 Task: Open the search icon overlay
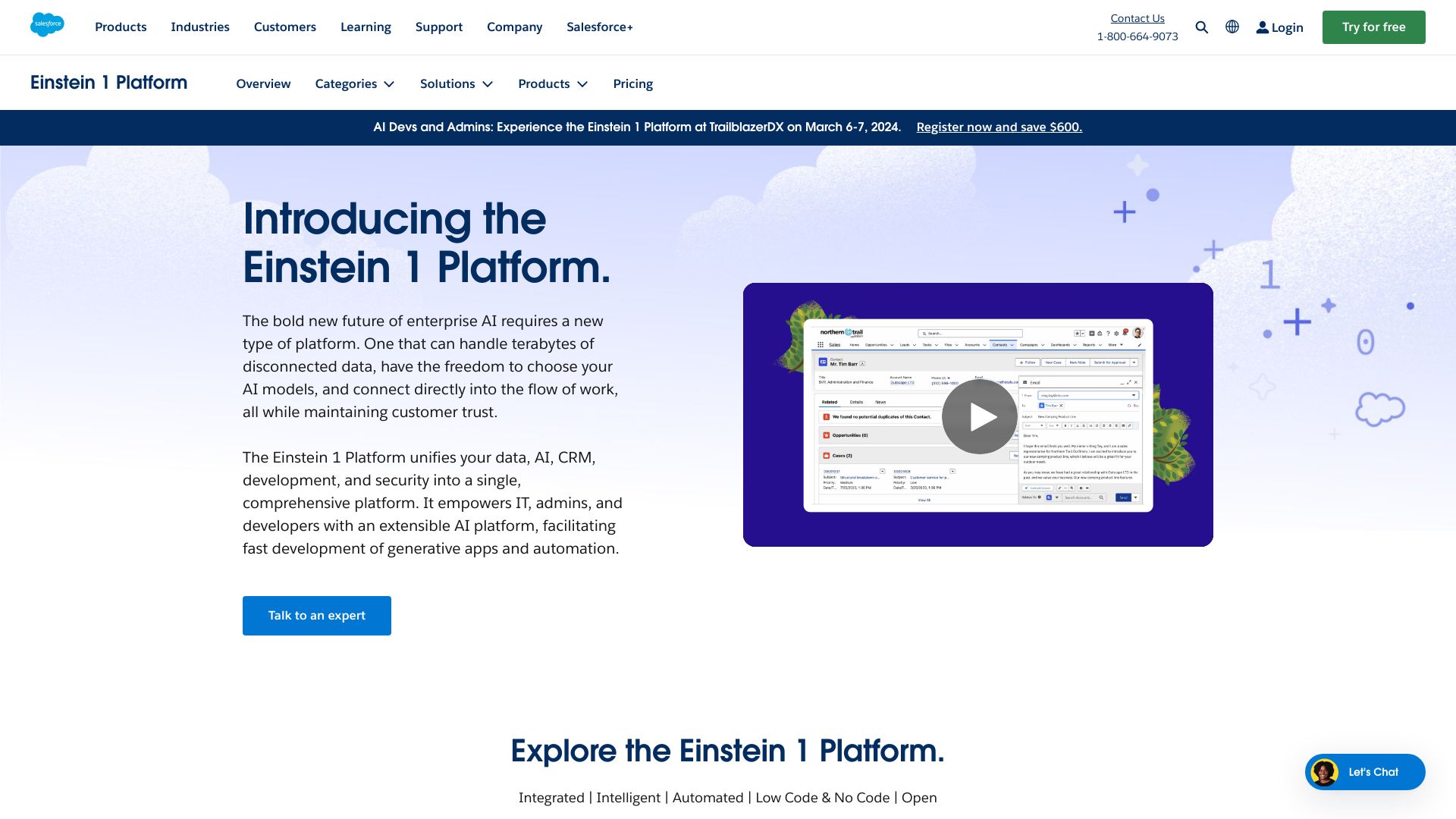tap(1201, 27)
